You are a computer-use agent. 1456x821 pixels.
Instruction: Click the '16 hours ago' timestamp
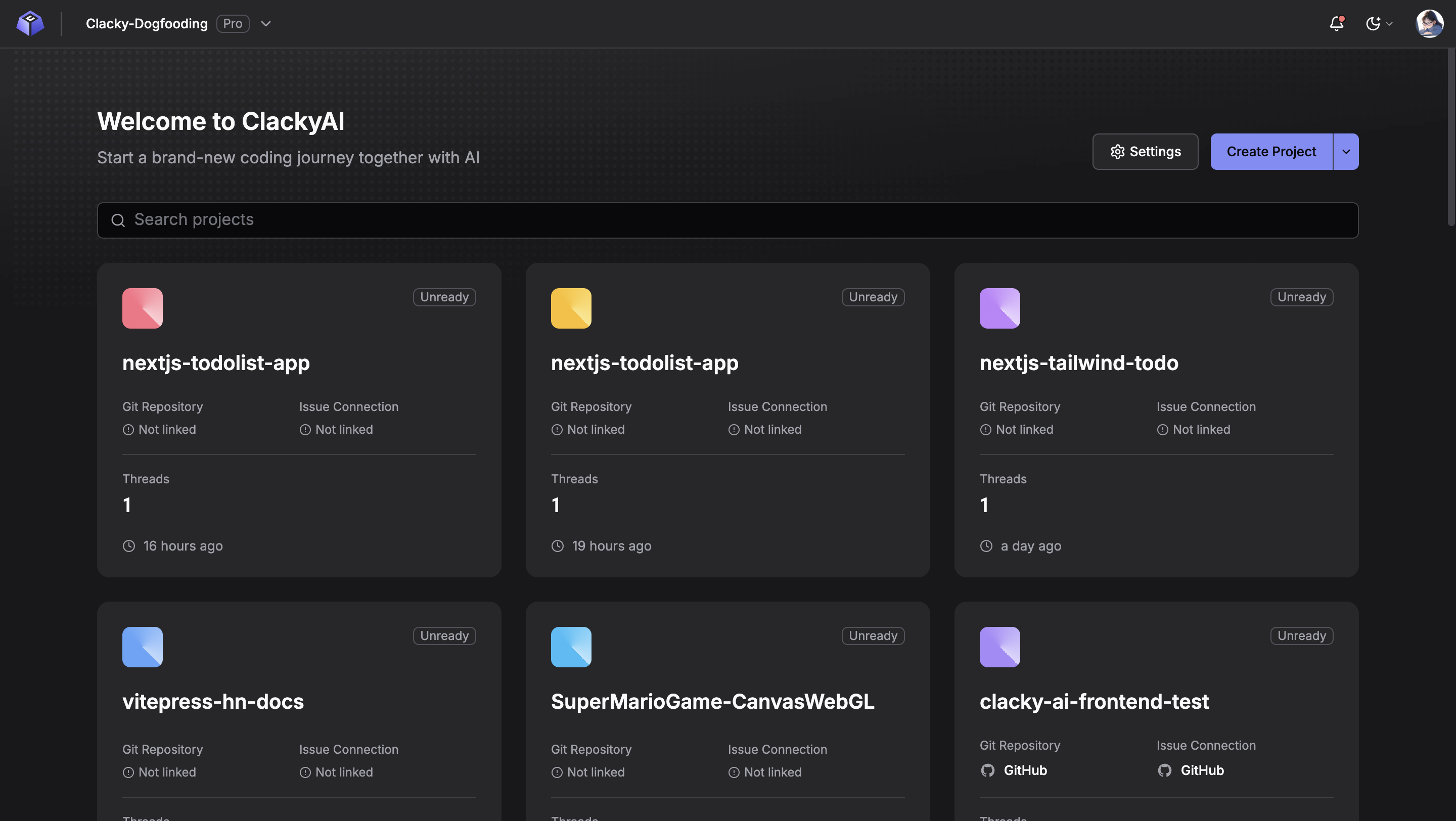coord(183,546)
